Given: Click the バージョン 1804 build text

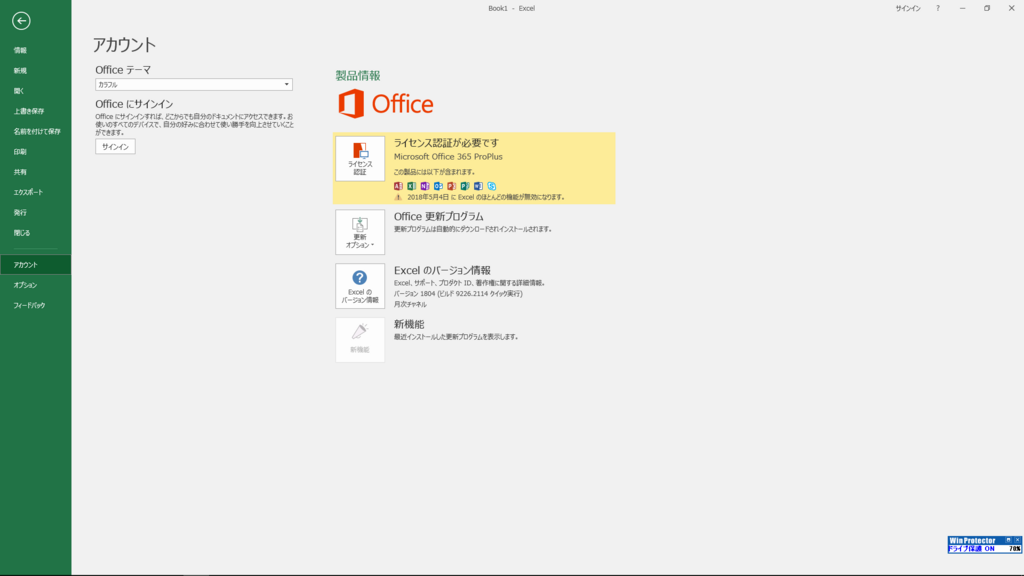Looking at the screenshot, I should [x=458, y=294].
